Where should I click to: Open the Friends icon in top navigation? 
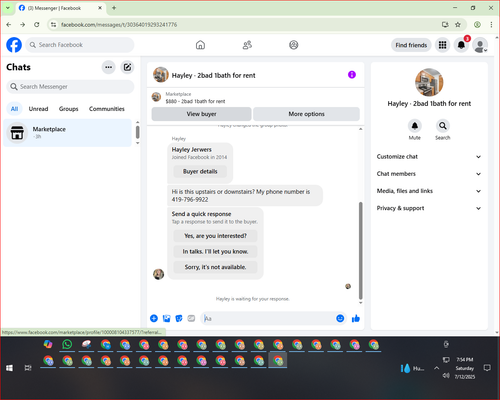247,45
